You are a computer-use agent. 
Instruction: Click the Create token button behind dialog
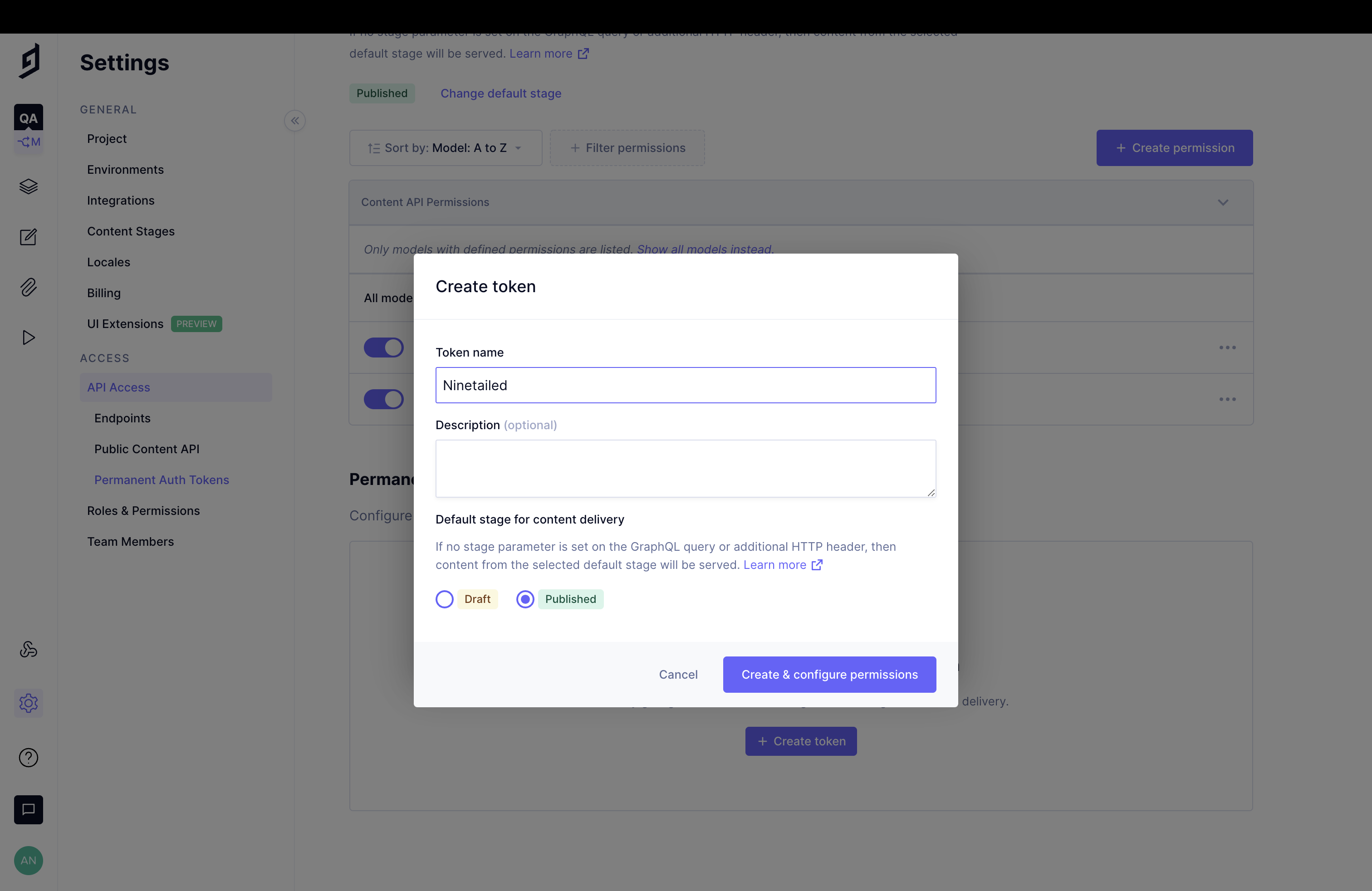(x=801, y=742)
